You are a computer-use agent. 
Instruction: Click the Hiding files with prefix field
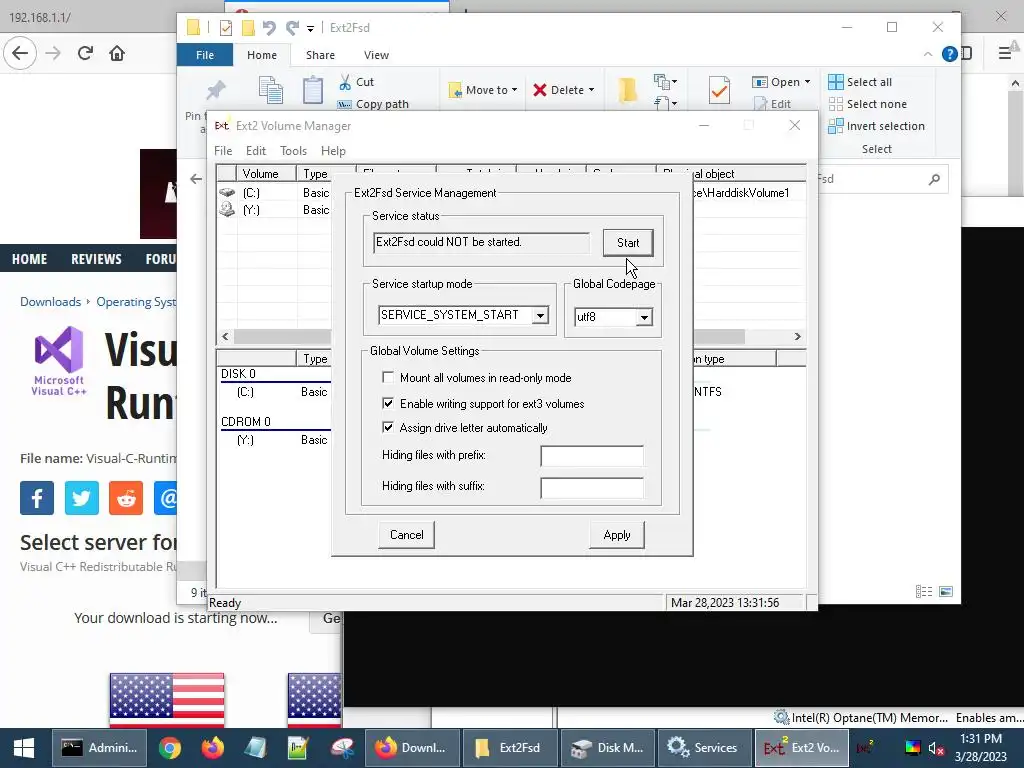pos(592,456)
